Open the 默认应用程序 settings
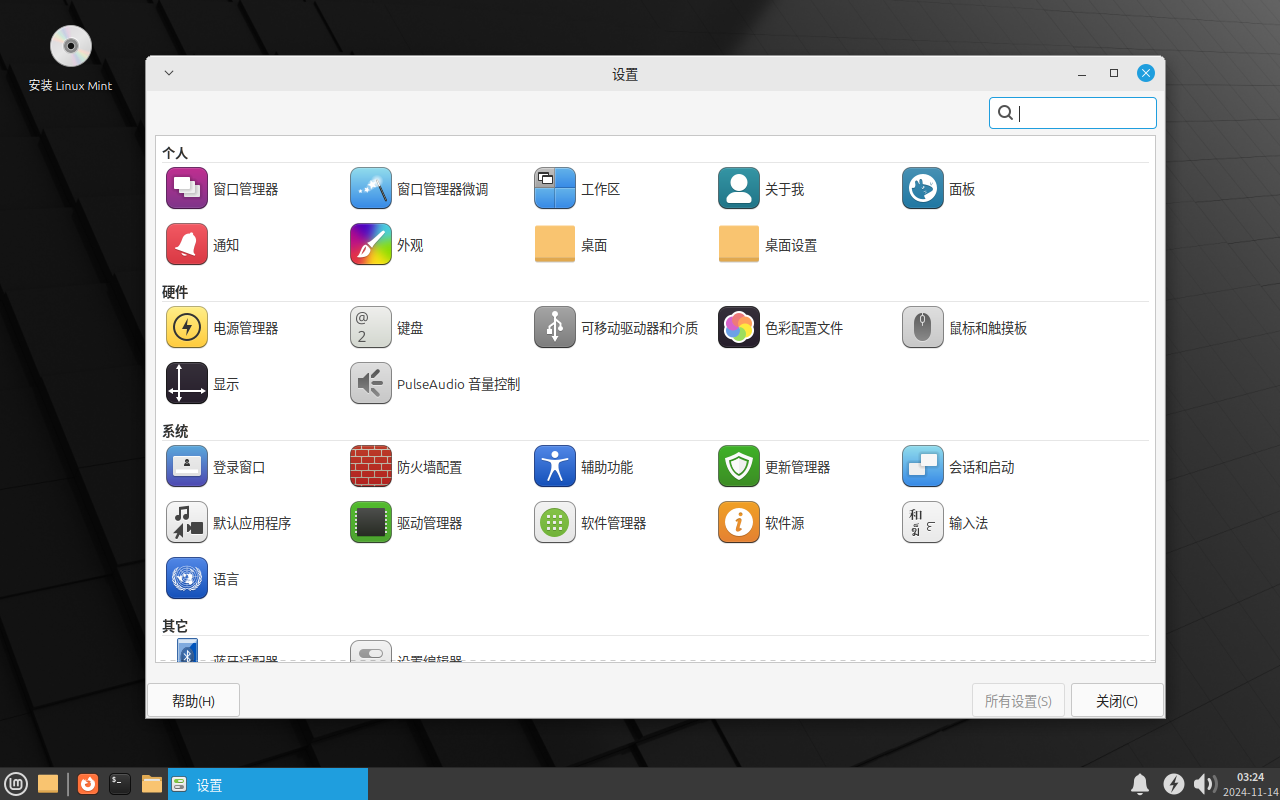 (228, 523)
